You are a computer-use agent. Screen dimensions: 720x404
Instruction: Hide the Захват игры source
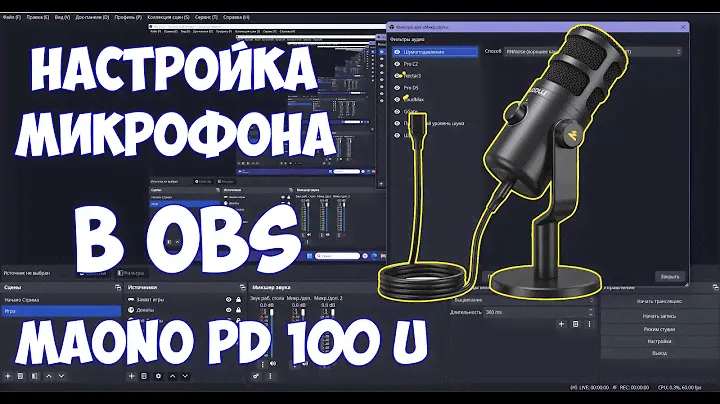tap(229, 299)
